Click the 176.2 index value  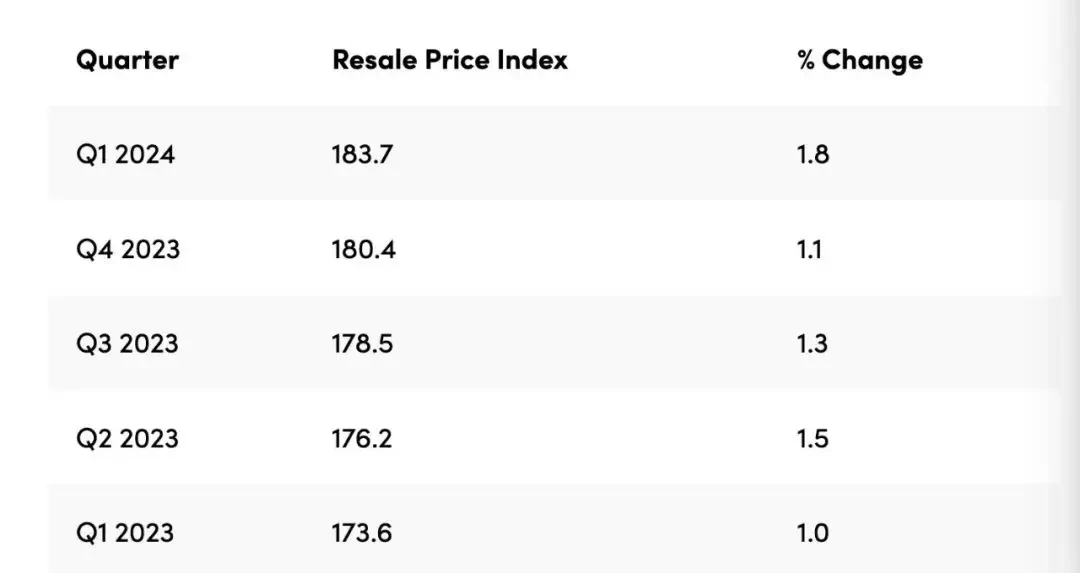[362, 438]
